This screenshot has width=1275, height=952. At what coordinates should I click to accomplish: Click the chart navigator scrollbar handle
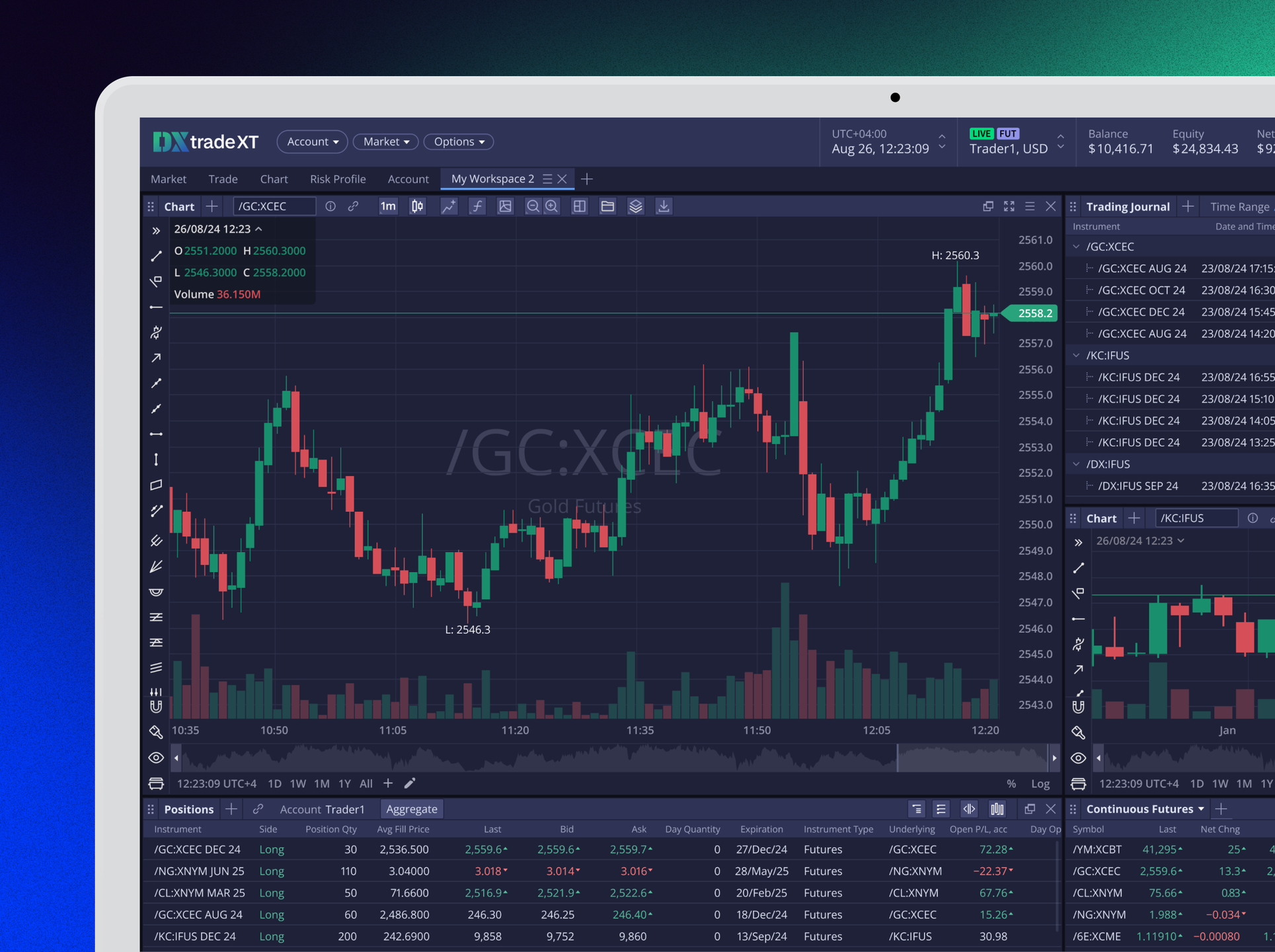(972, 758)
